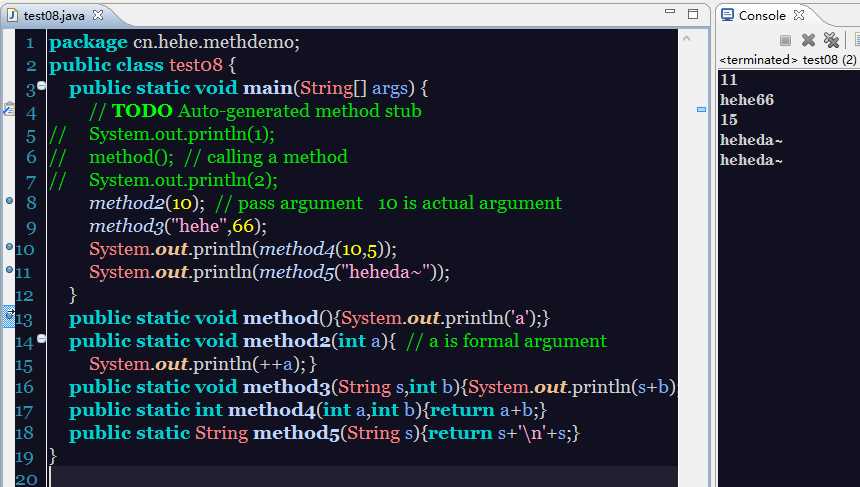Toggle the breakpoint at line 10
This screenshot has height=487, width=860.
tap(9, 247)
